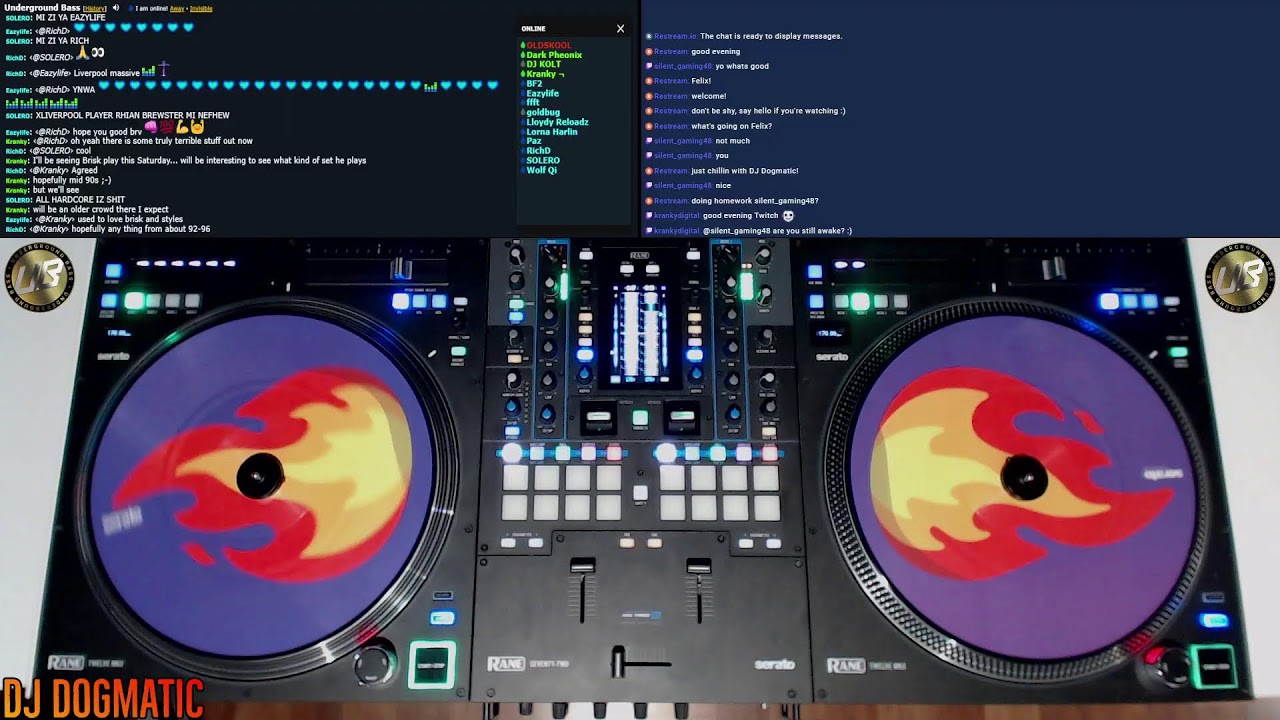The height and width of the screenshot is (720, 1280).
Task: Set status to Invisible
Action: [x=201, y=8]
